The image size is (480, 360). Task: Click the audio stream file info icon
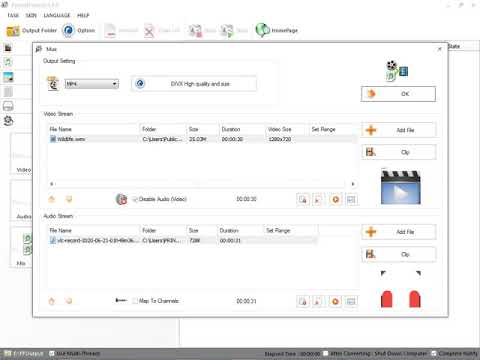tap(303, 301)
